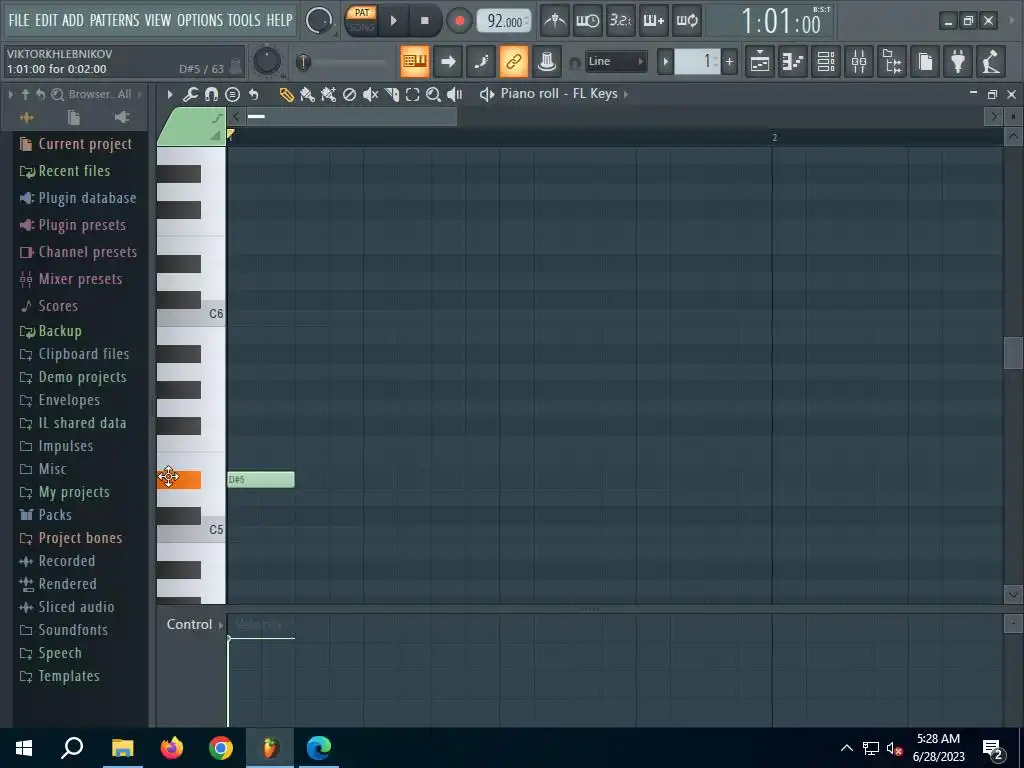The image size is (1024, 768).
Task: Toggle auto scrolling arrow button
Action: coord(448,61)
